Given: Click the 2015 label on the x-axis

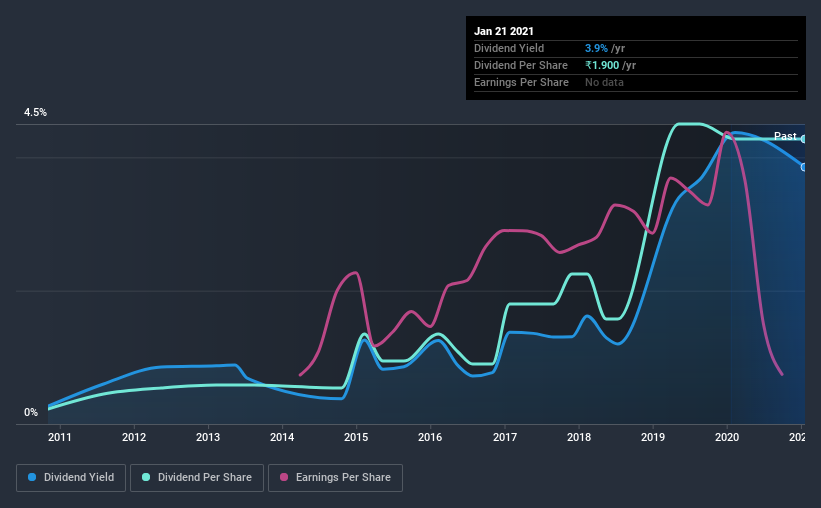Looking at the screenshot, I should 356,437.
